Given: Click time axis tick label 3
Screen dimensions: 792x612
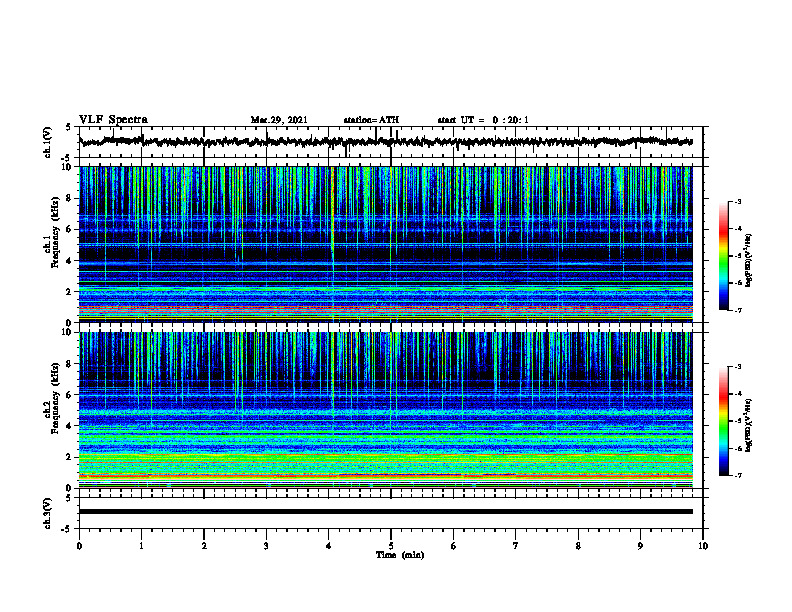Looking at the screenshot, I should pyautogui.click(x=266, y=546).
